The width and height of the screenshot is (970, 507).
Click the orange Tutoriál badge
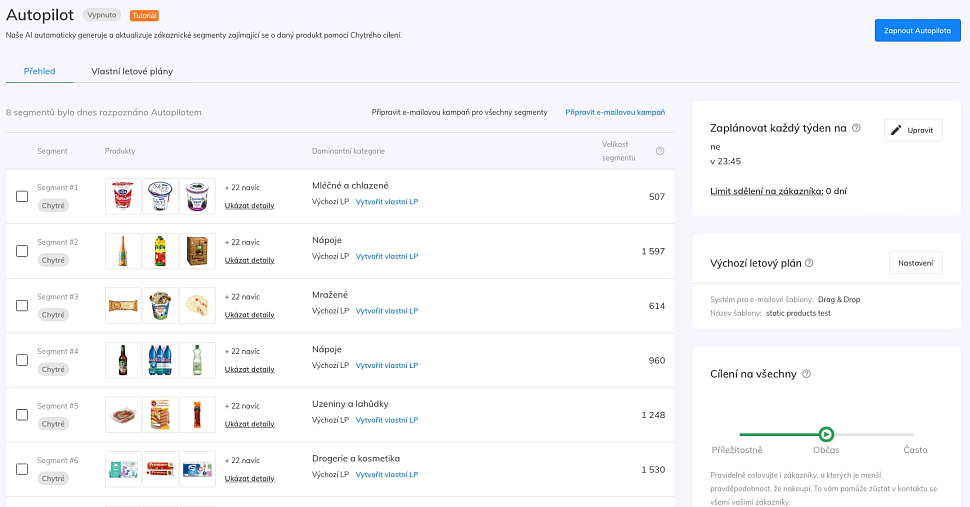(x=144, y=15)
